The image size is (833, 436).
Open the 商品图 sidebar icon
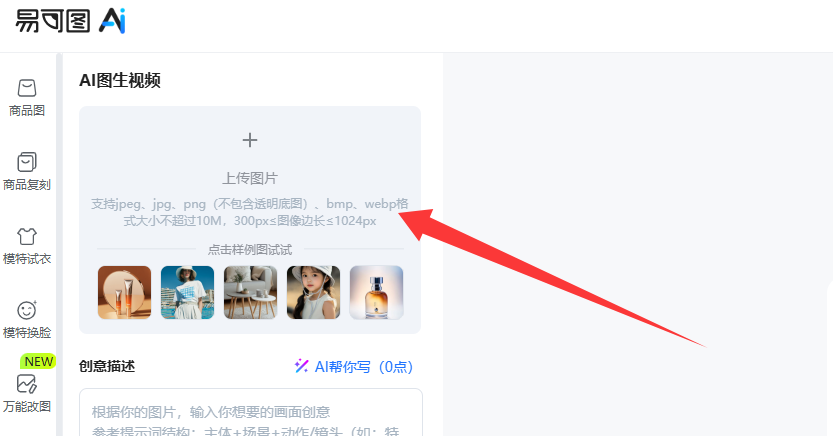tap(27, 88)
